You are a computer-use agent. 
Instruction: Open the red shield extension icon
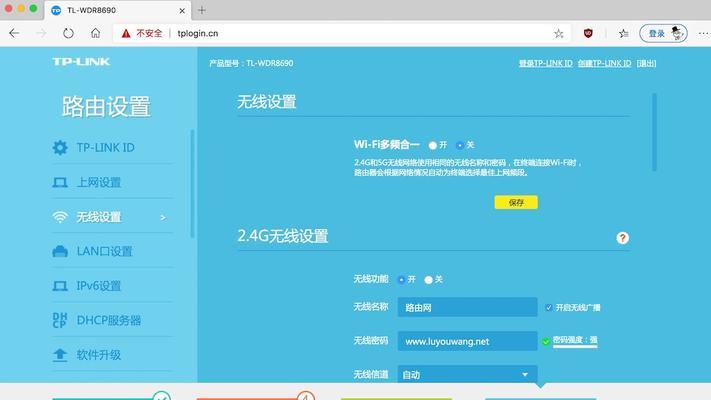tap(588, 33)
